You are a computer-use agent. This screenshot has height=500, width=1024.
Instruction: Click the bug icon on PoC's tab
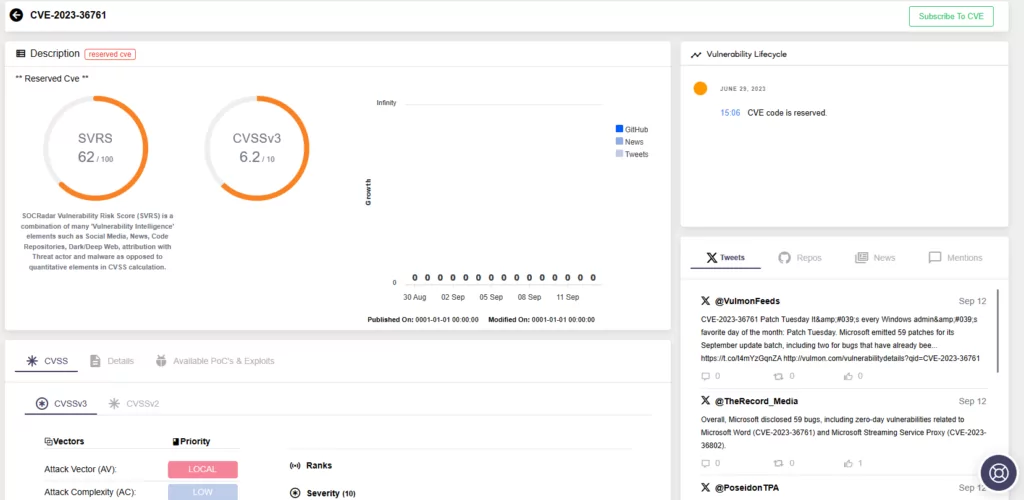click(x=161, y=361)
